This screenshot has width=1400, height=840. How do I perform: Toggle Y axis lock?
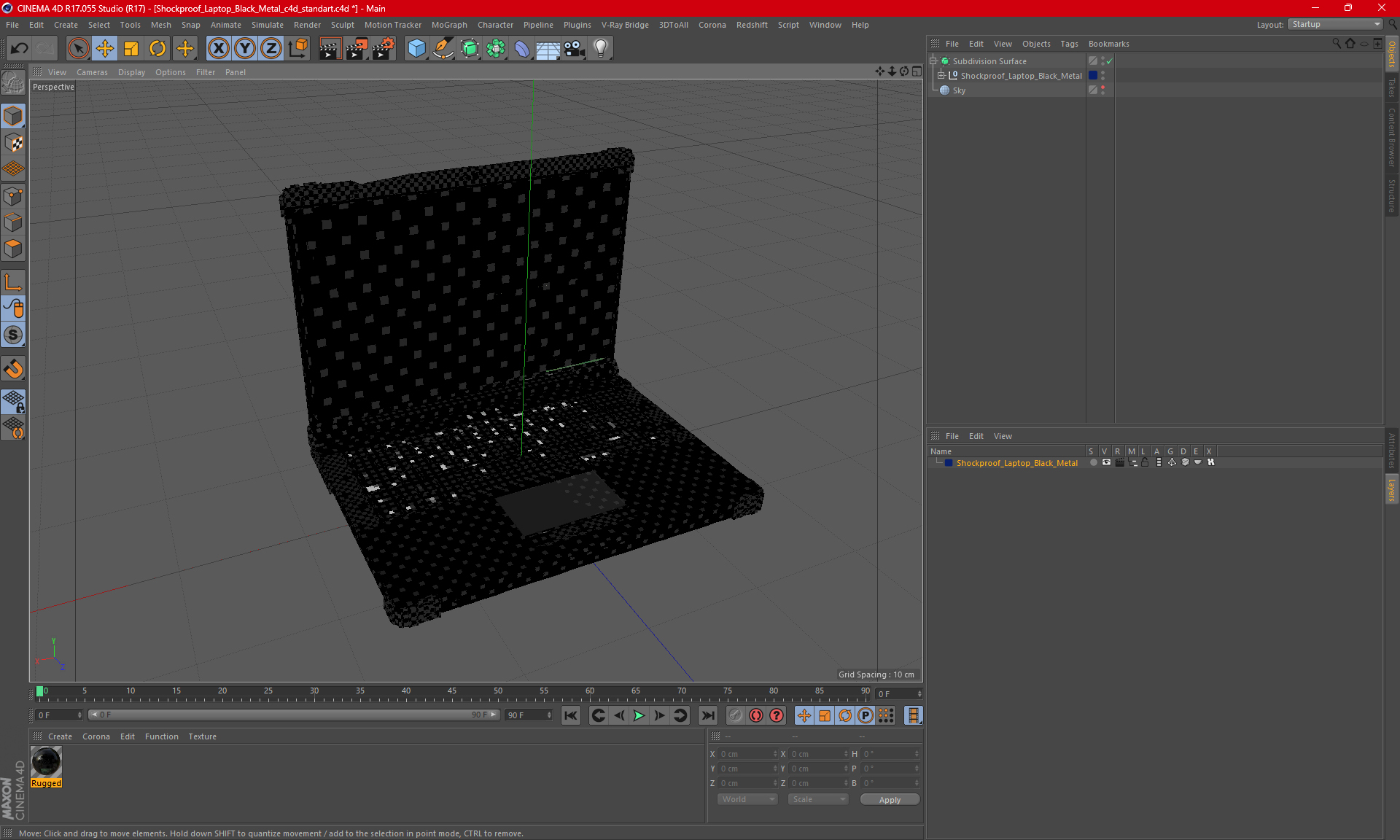coord(245,48)
